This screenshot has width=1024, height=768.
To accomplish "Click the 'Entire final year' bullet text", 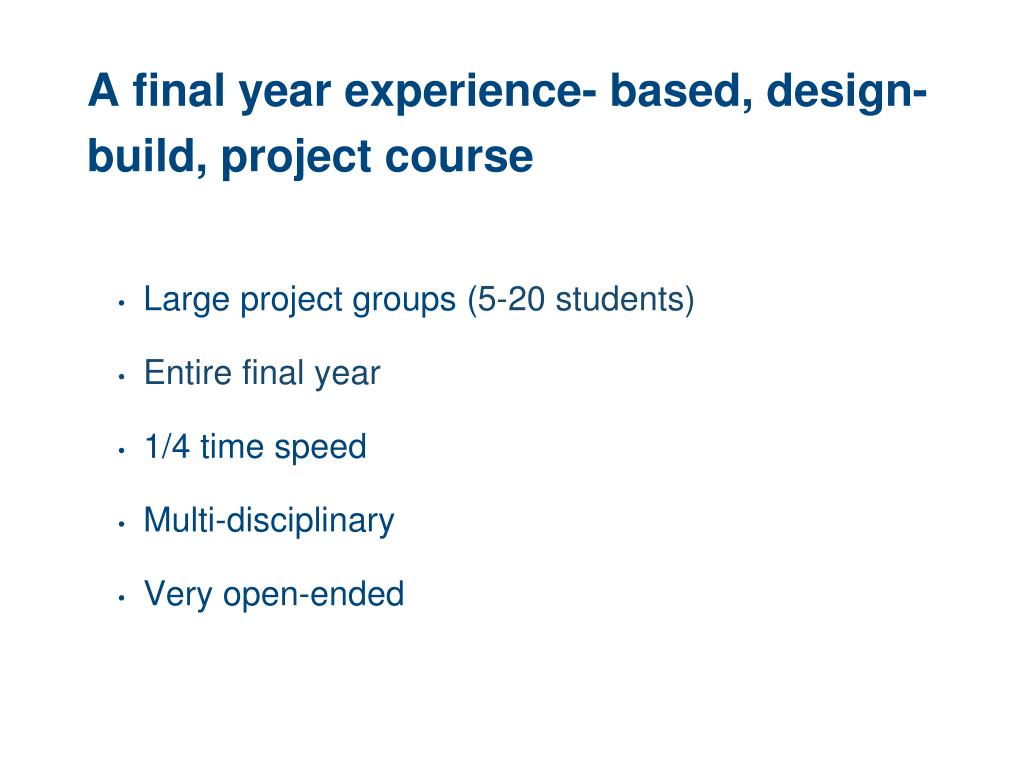I will [262, 373].
